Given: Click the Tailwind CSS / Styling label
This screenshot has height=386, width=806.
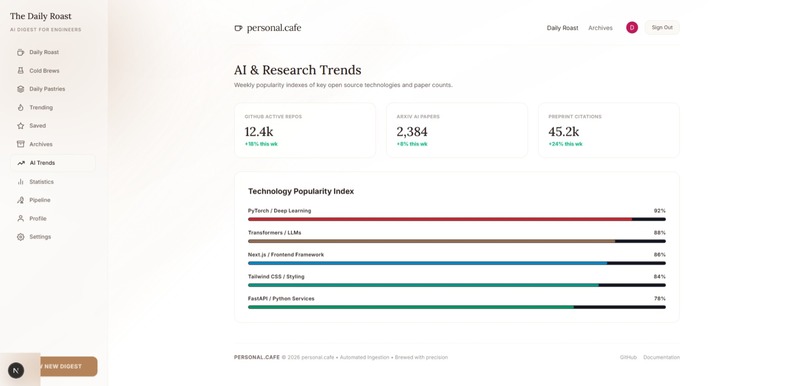Looking at the screenshot, I should click(x=276, y=277).
